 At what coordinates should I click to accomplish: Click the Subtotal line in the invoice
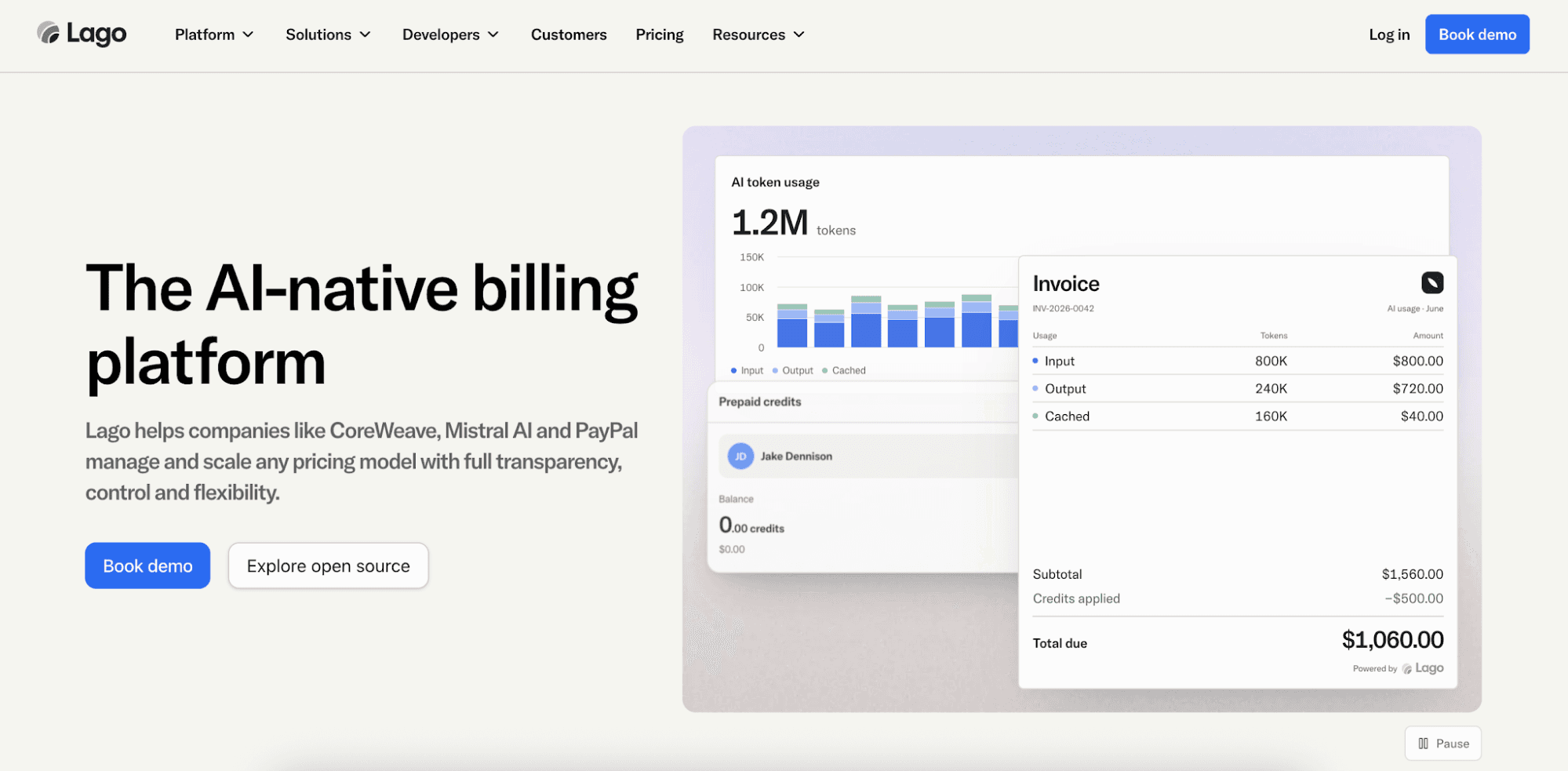point(1238,574)
